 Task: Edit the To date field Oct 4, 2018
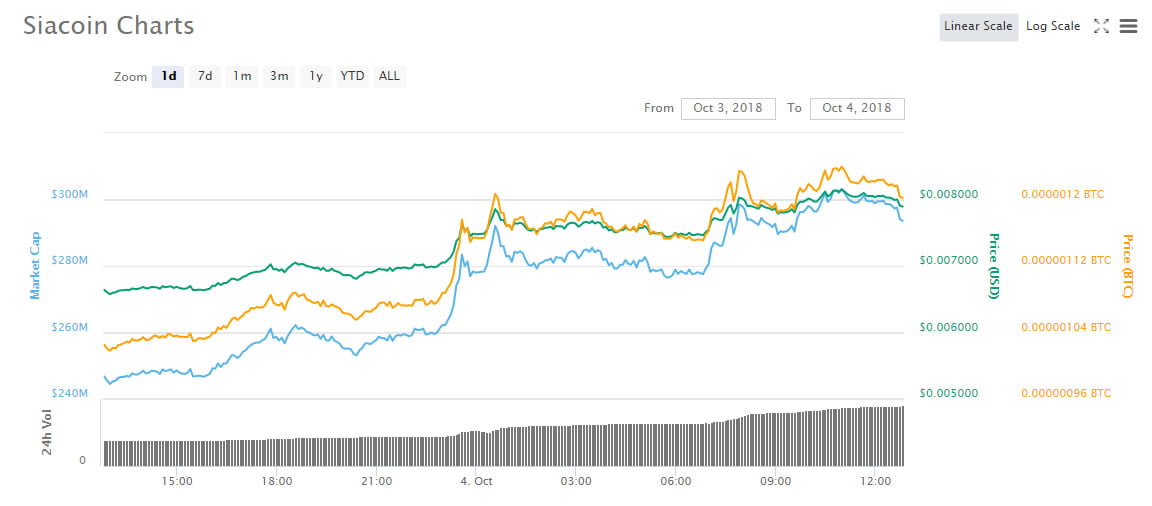click(x=857, y=108)
